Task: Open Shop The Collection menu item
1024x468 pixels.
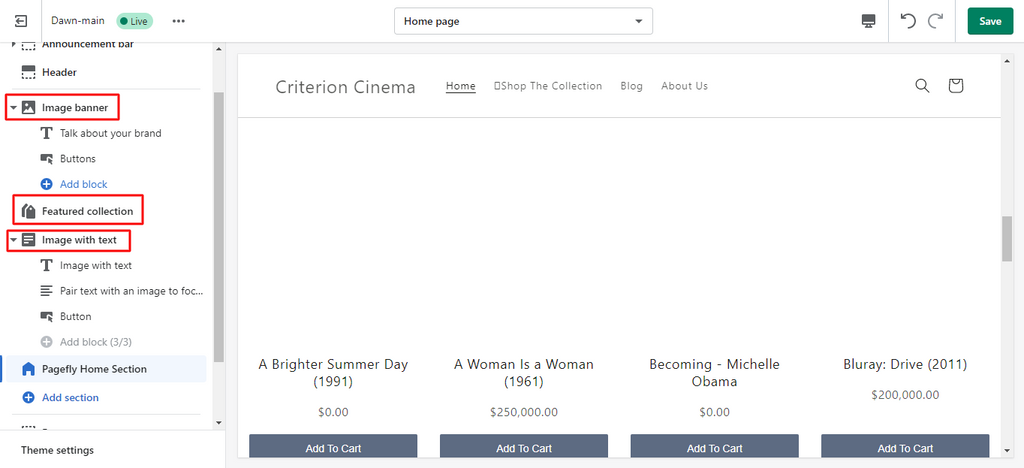Action: click(x=548, y=86)
